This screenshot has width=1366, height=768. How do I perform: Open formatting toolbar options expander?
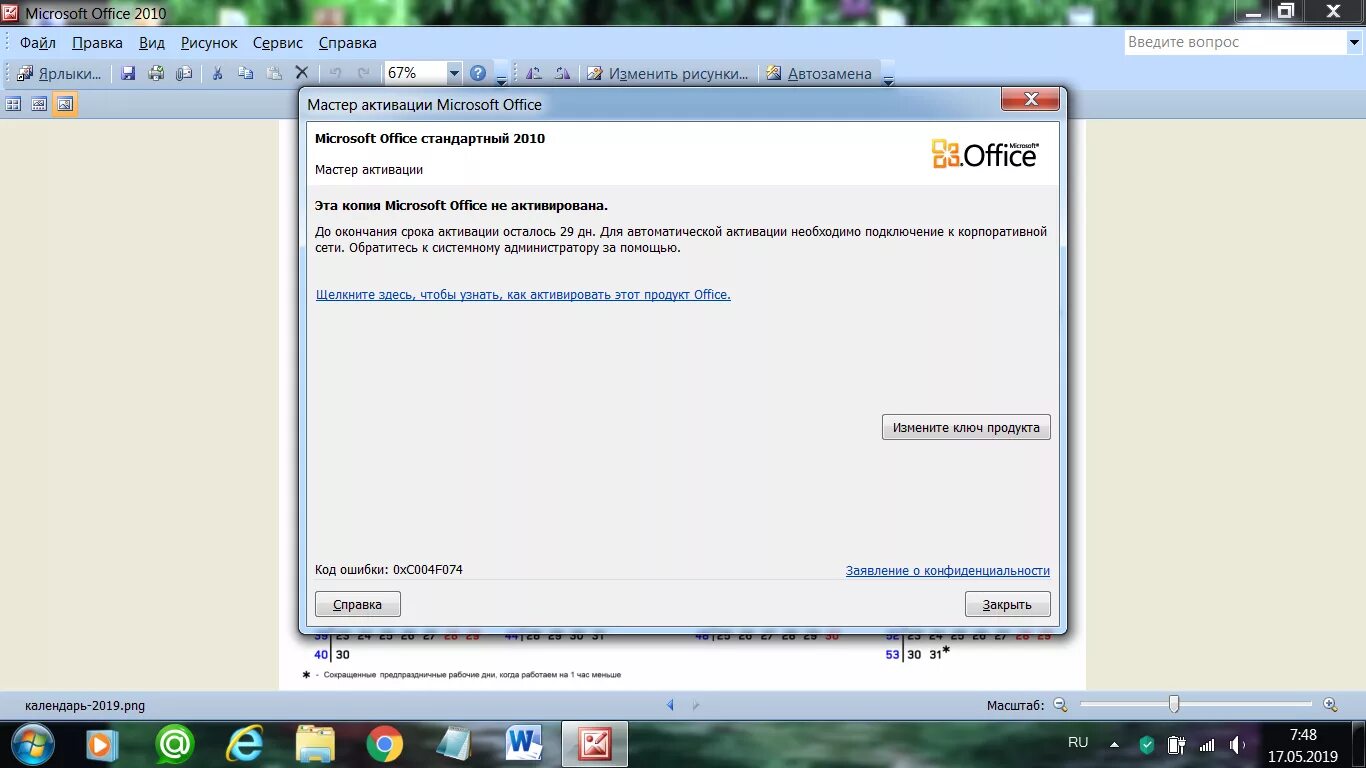click(x=887, y=75)
